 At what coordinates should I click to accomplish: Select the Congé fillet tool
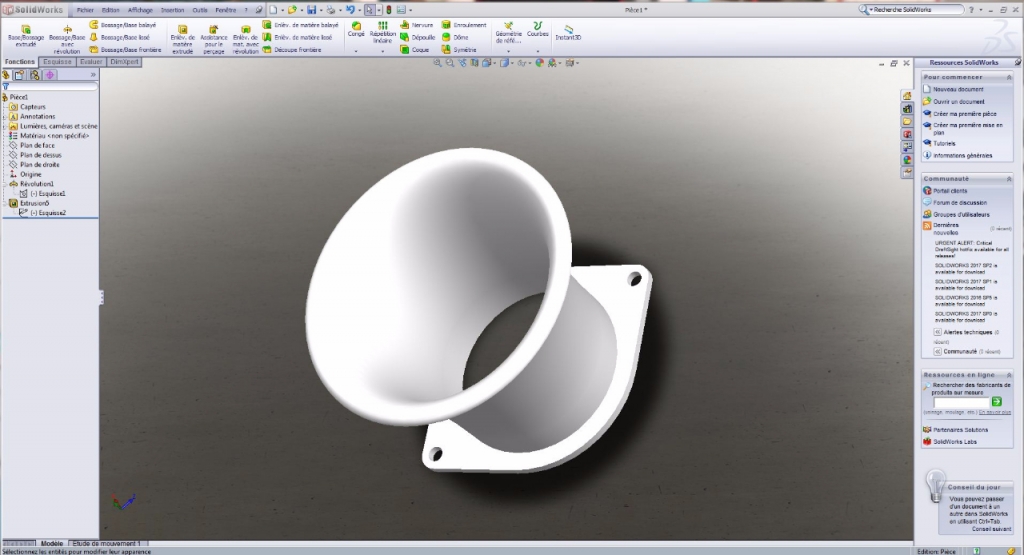(x=356, y=29)
